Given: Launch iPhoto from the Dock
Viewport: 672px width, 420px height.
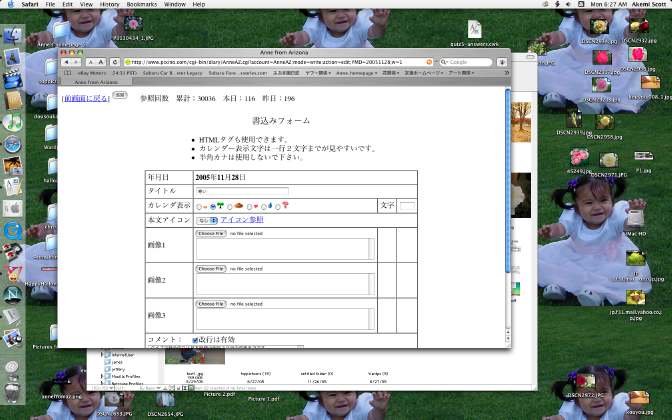Looking at the screenshot, I should [12, 165].
